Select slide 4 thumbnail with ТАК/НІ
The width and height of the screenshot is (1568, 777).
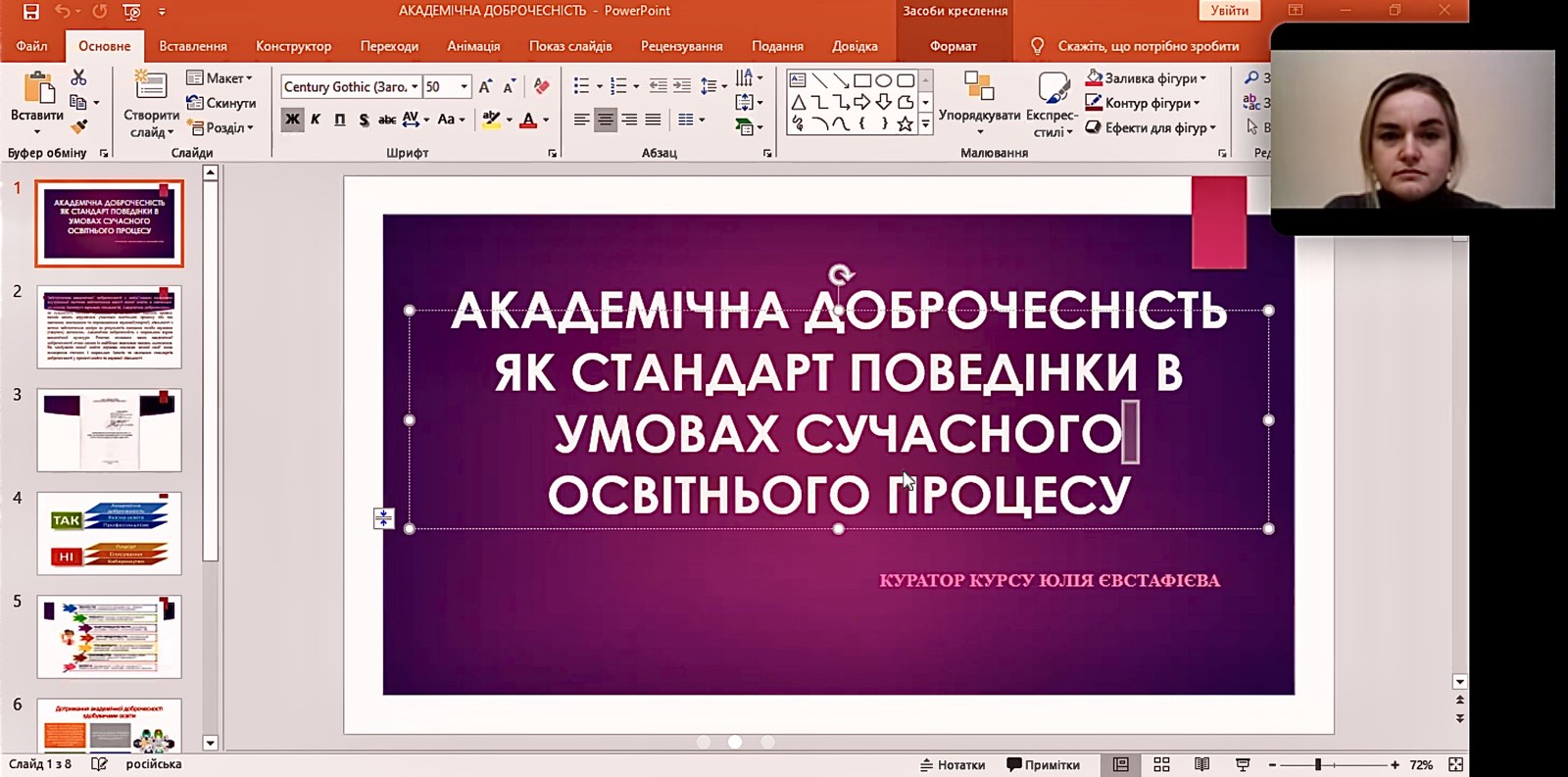[109, 533]
